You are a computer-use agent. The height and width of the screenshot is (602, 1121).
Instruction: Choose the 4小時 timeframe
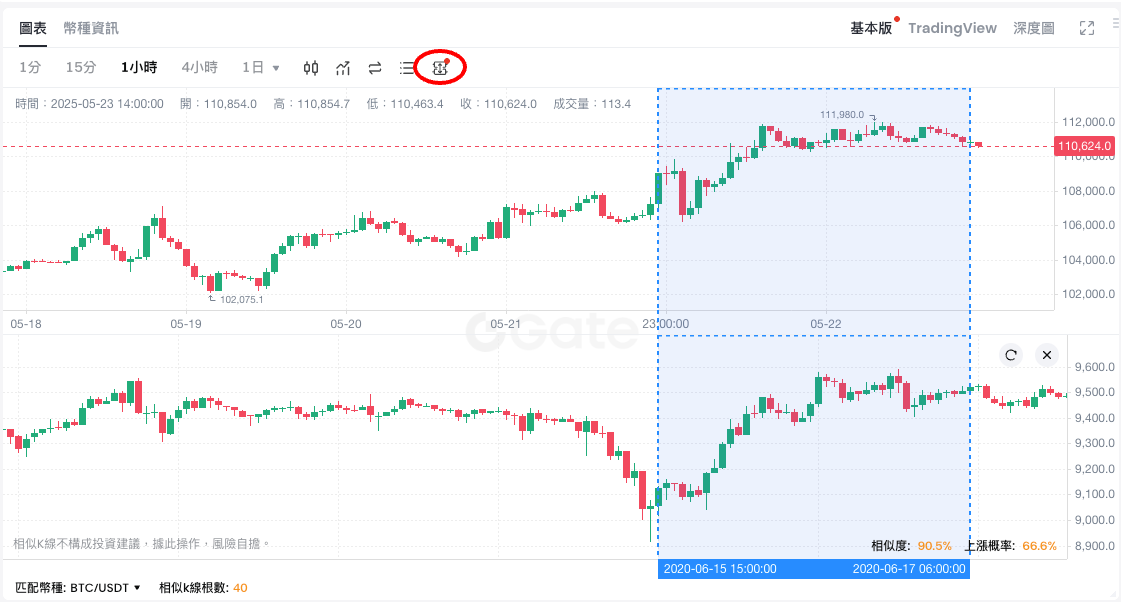pos(199,68)
